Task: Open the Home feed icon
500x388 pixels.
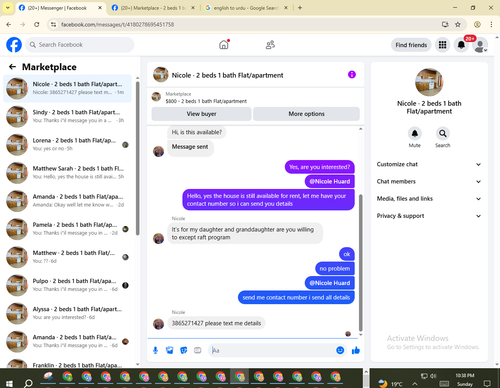Action: click(224, 45)
